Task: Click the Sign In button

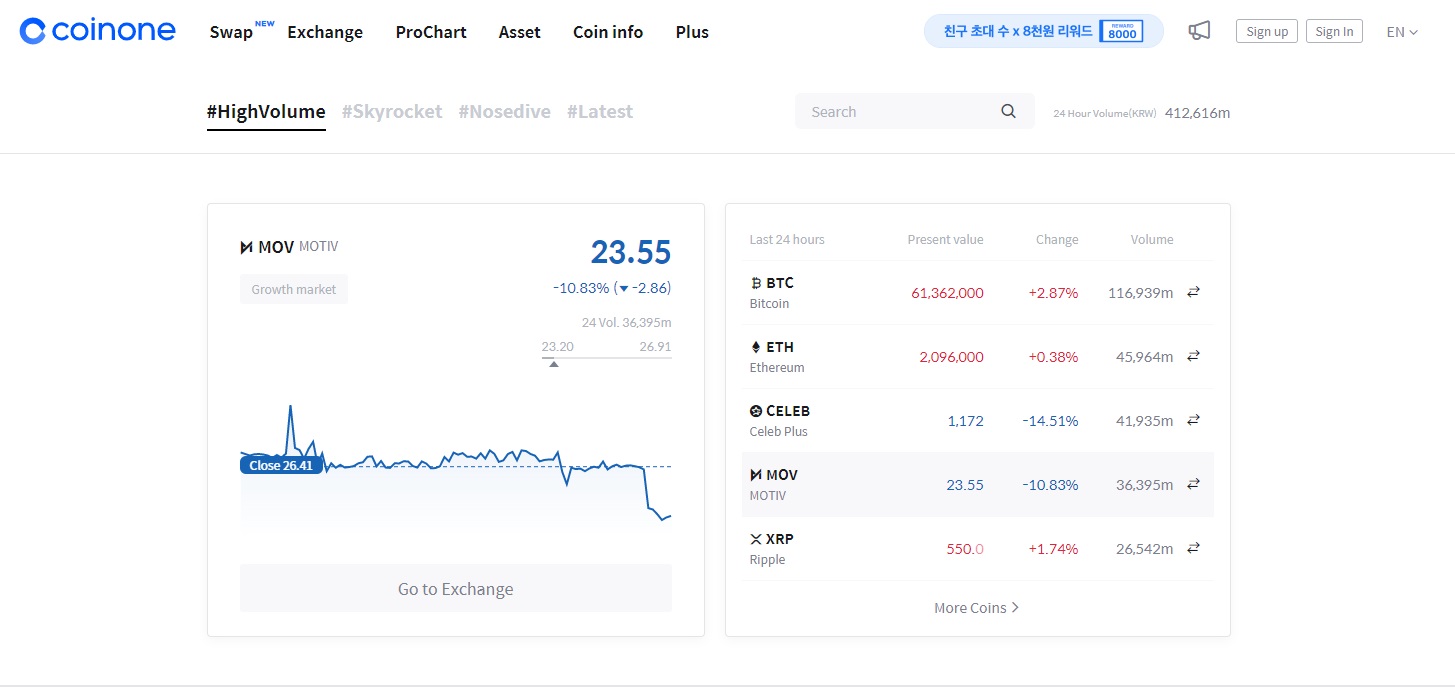Action: 1334,31
